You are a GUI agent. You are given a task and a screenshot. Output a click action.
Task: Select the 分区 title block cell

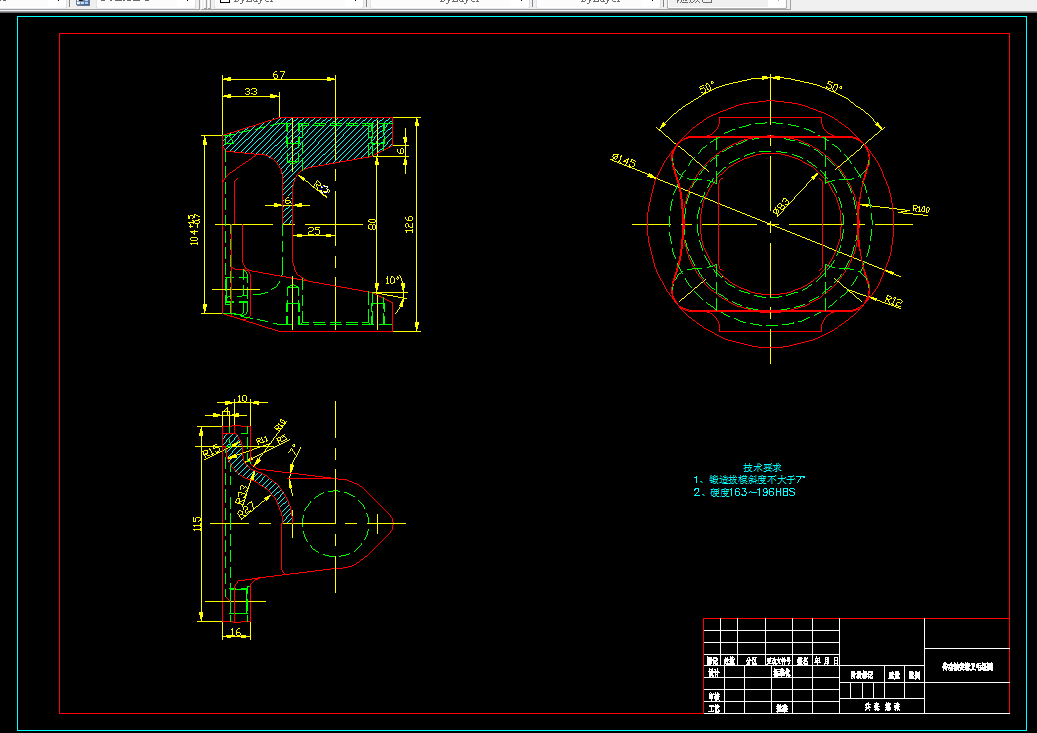point(751,661)
